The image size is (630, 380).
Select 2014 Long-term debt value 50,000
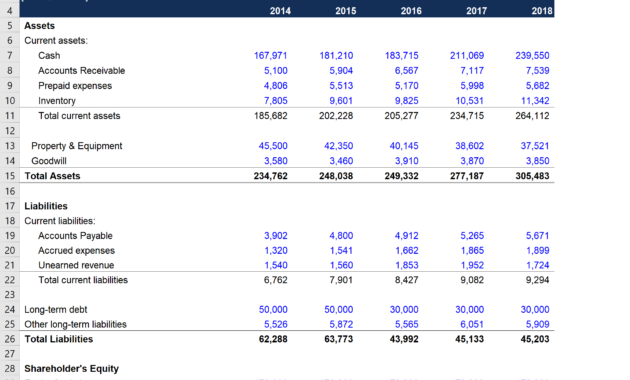coord(273,310)
